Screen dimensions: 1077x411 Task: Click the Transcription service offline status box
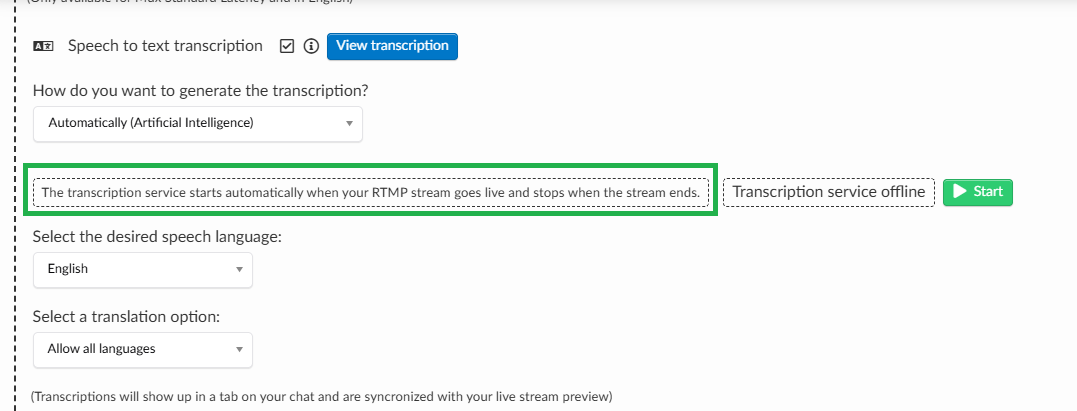(x=828, y=192)
